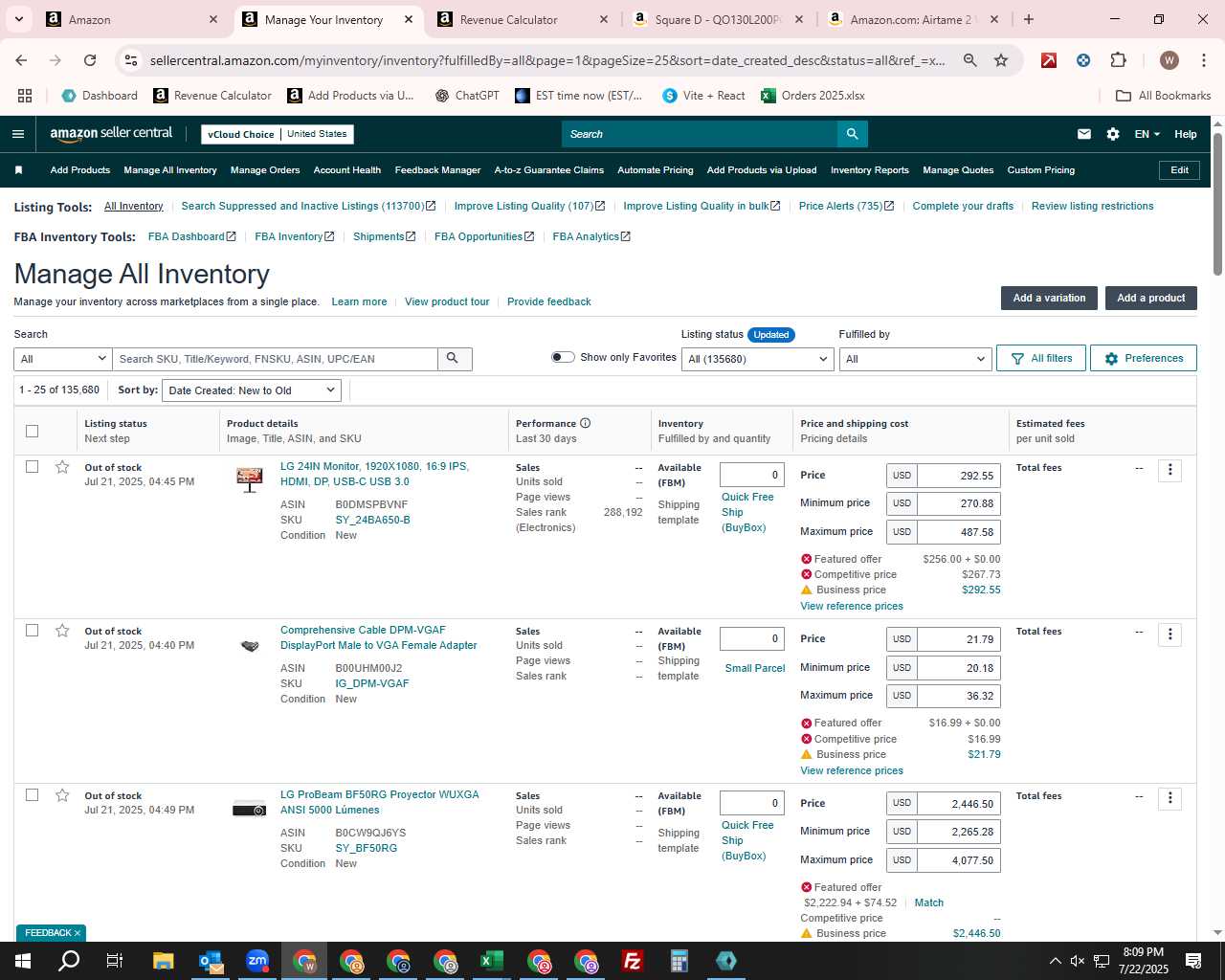Image resolution: width=1225 pixels, height=980 pixels.
Task: Open actions menu for LG ProBeam row
Action: coord(1169,798)
